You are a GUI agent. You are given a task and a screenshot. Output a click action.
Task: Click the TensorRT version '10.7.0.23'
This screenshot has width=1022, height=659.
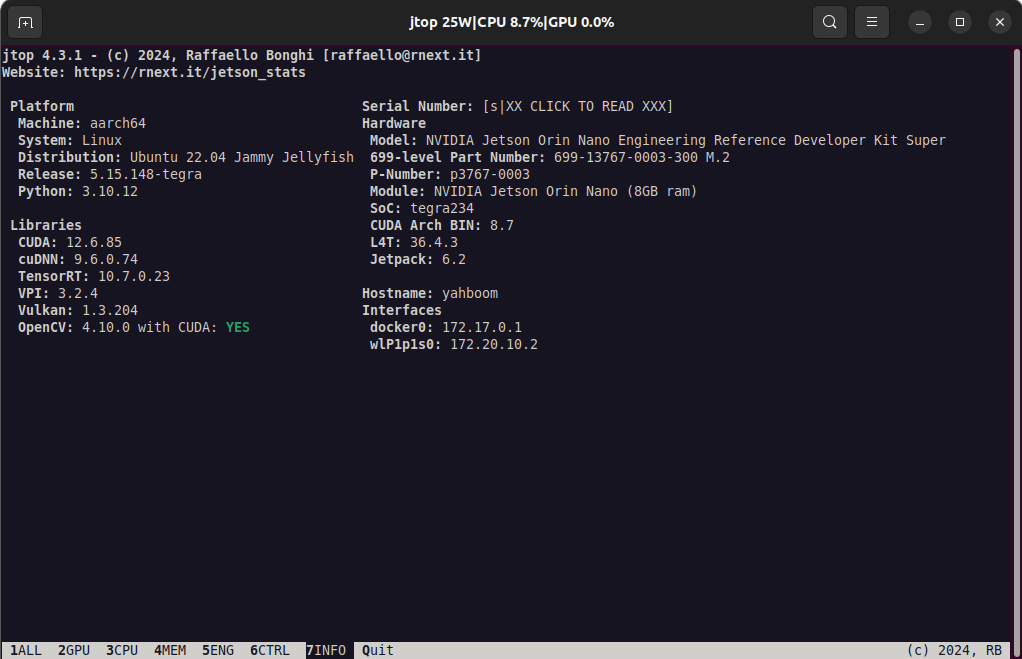point(134,276)
